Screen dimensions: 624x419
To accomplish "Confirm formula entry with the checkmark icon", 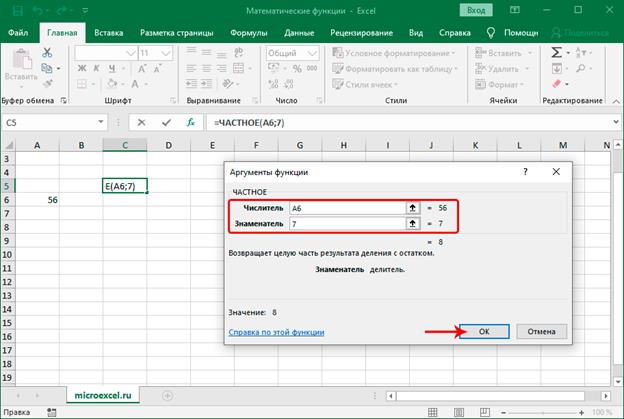I will 166,123.
